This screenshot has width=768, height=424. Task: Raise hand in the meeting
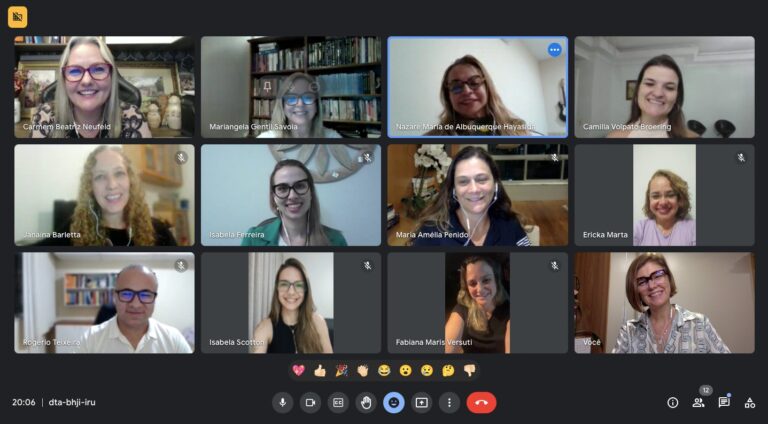[366, 402]
